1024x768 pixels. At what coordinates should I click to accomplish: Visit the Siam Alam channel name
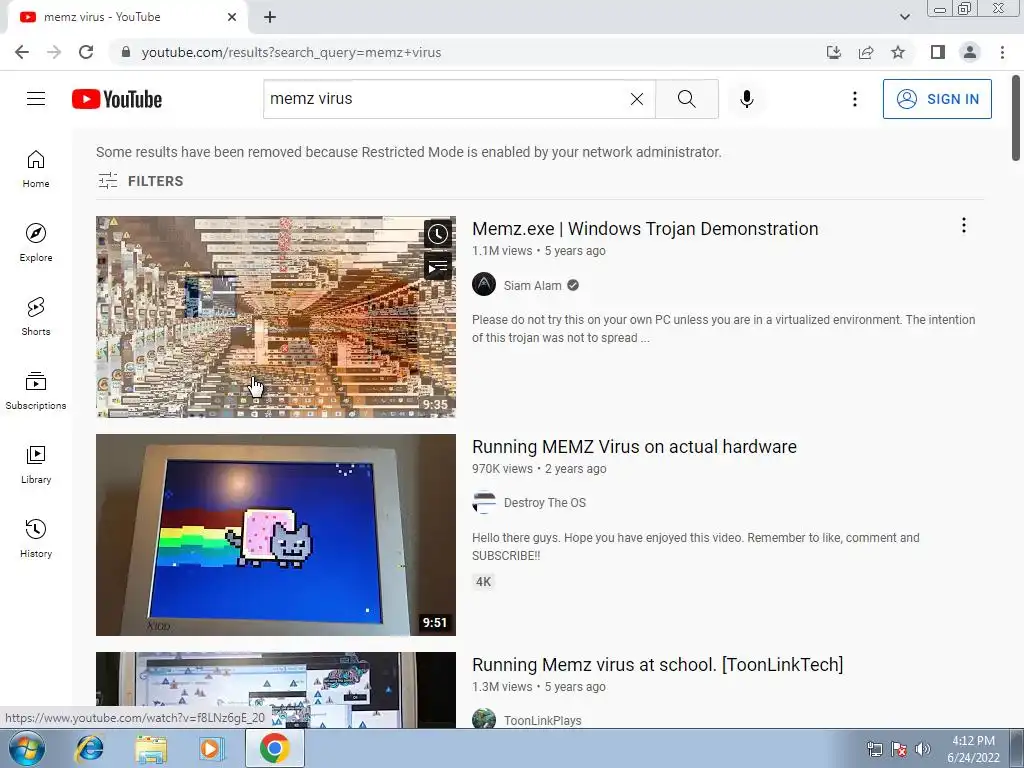tap(532, 285)
